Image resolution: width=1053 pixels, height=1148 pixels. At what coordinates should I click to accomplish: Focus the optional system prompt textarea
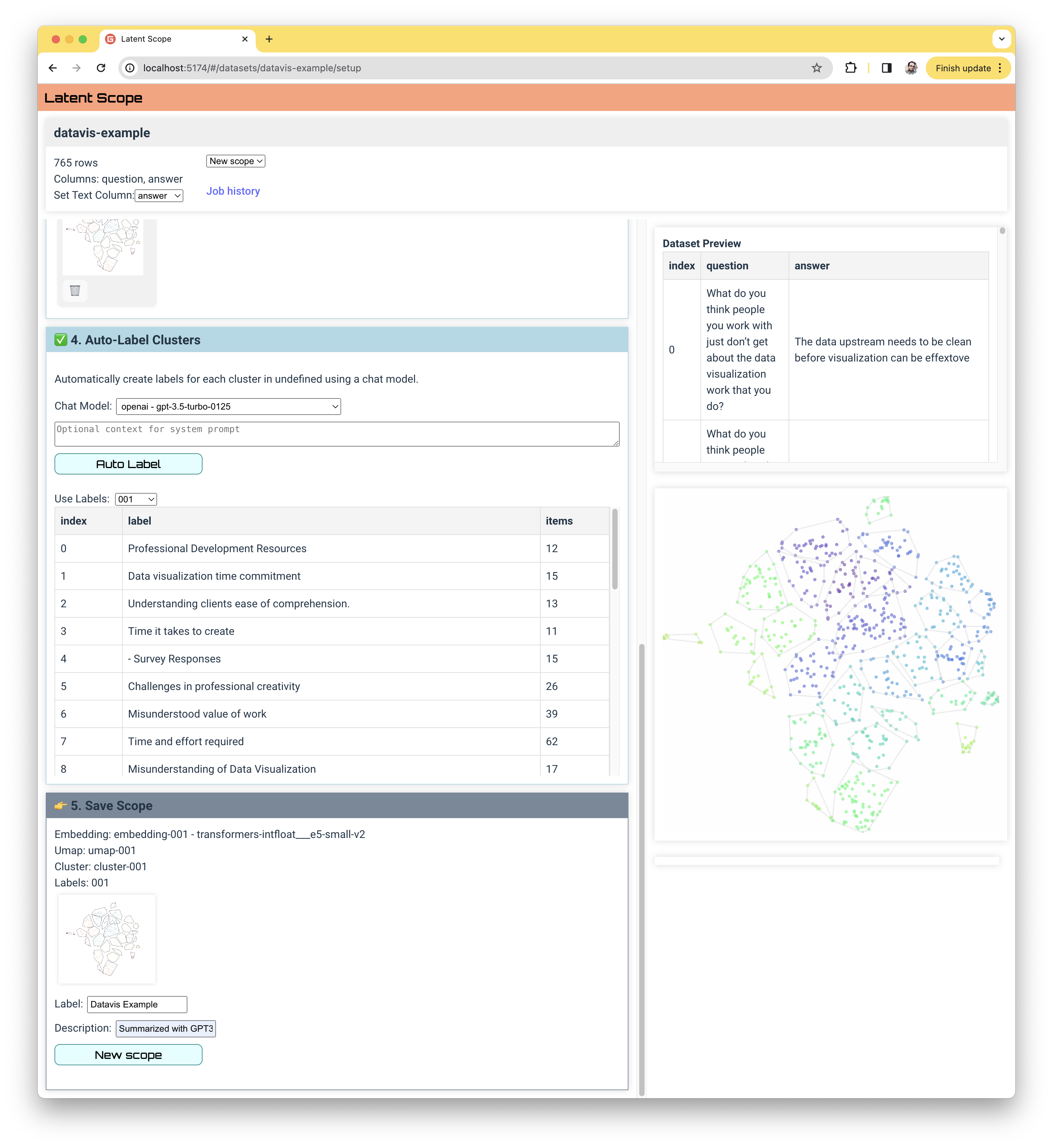[x=337, y=434]
